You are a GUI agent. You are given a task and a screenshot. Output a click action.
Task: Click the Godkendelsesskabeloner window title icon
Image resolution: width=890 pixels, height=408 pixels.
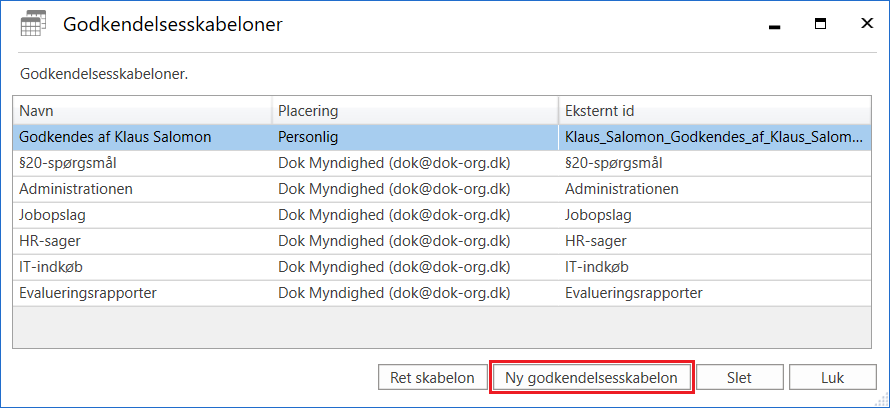coord(33,25)
